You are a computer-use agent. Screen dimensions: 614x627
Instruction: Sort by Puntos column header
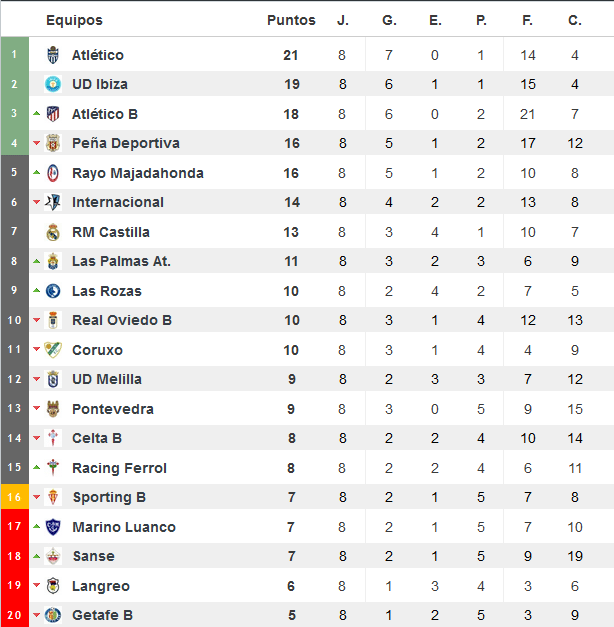(291, 20)
